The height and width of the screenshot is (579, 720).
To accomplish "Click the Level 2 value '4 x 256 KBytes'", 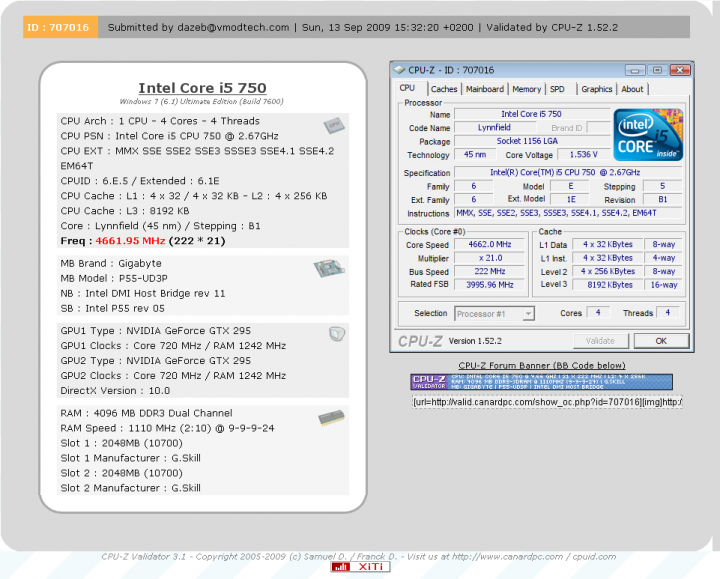I will pos(608,271).
